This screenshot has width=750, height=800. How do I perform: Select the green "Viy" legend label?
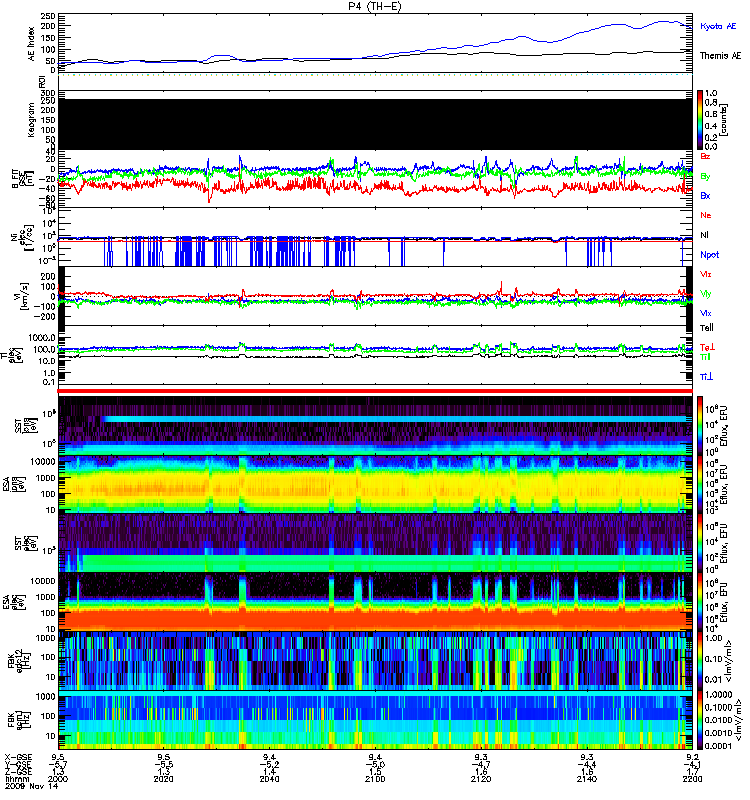click(705, 294)
